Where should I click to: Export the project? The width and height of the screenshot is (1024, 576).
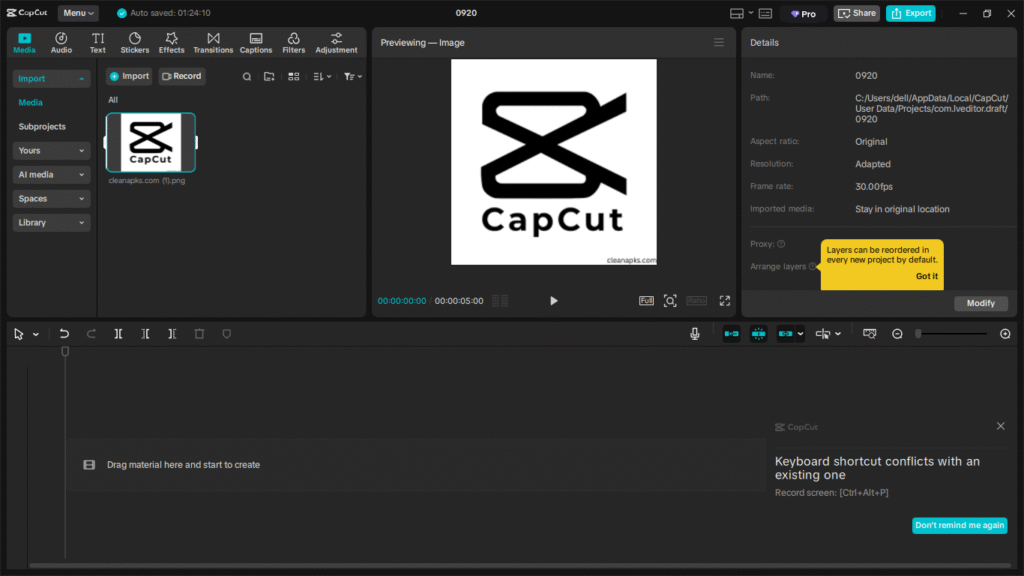(x=911, y=14)
